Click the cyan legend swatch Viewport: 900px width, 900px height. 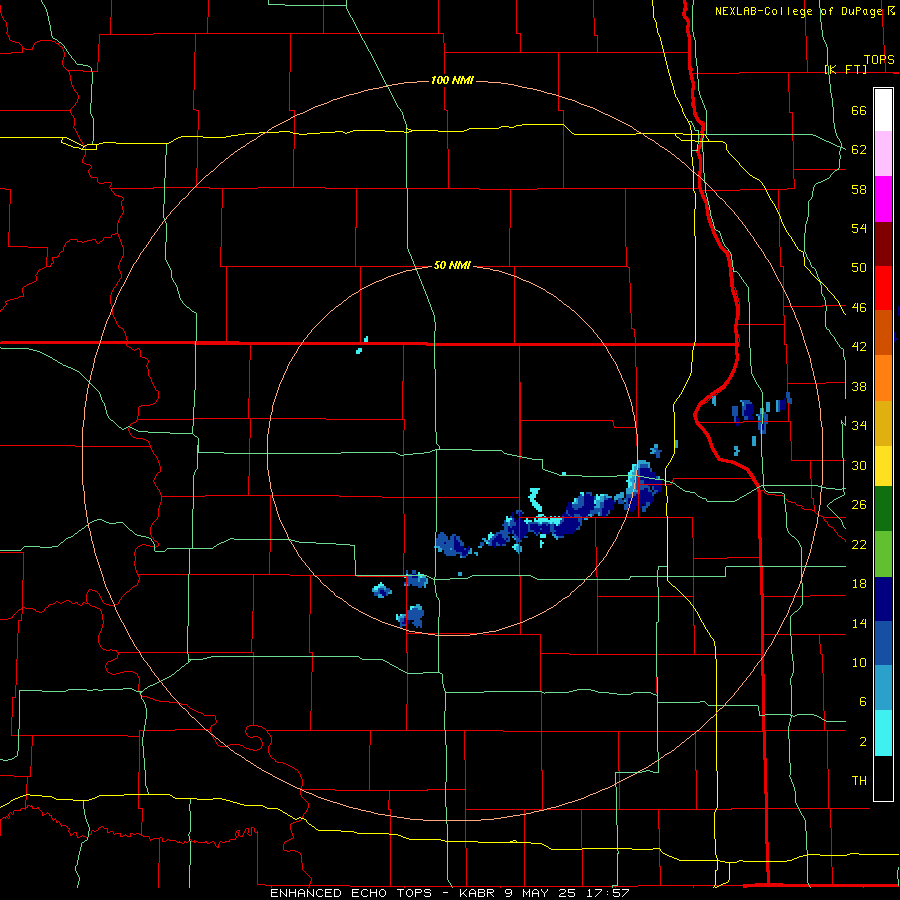tap(883, 733)
